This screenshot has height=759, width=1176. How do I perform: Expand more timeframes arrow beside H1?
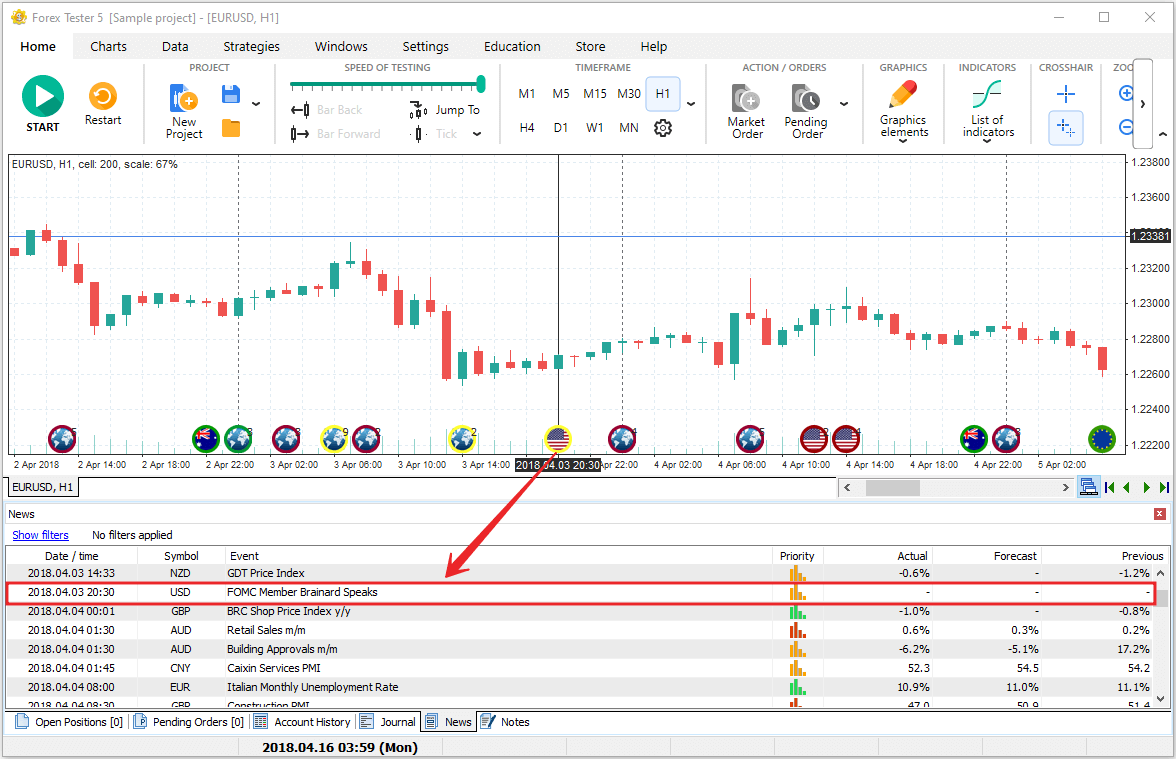click(691, 104)
